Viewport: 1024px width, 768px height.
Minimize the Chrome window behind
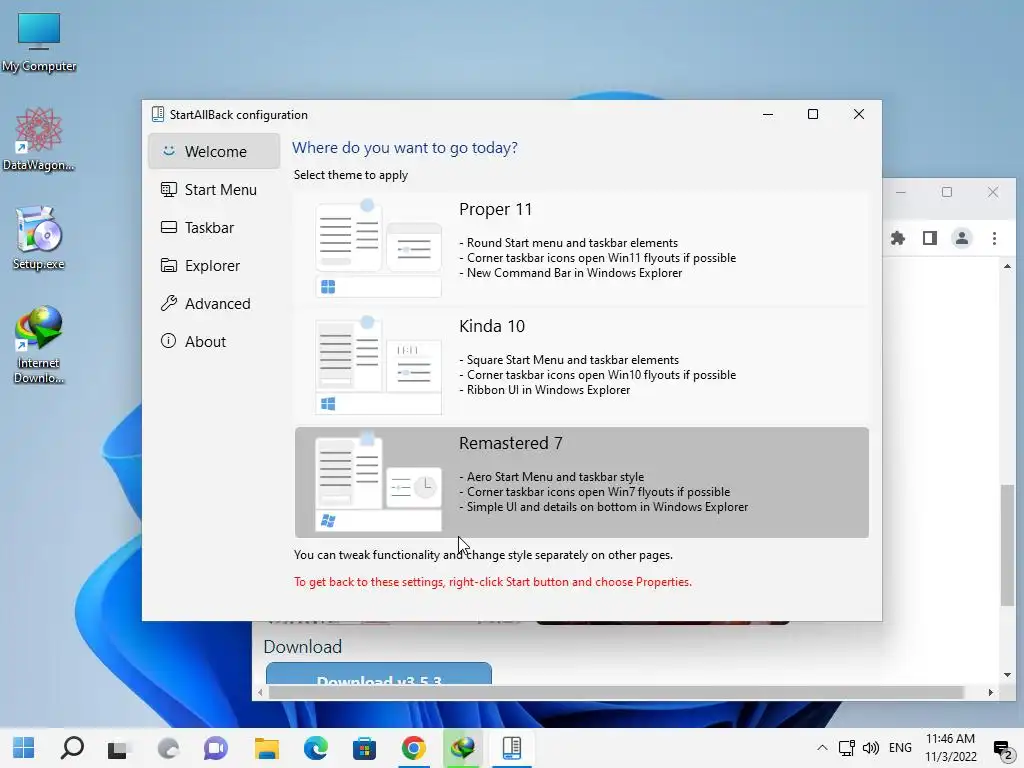pos(901,192)
